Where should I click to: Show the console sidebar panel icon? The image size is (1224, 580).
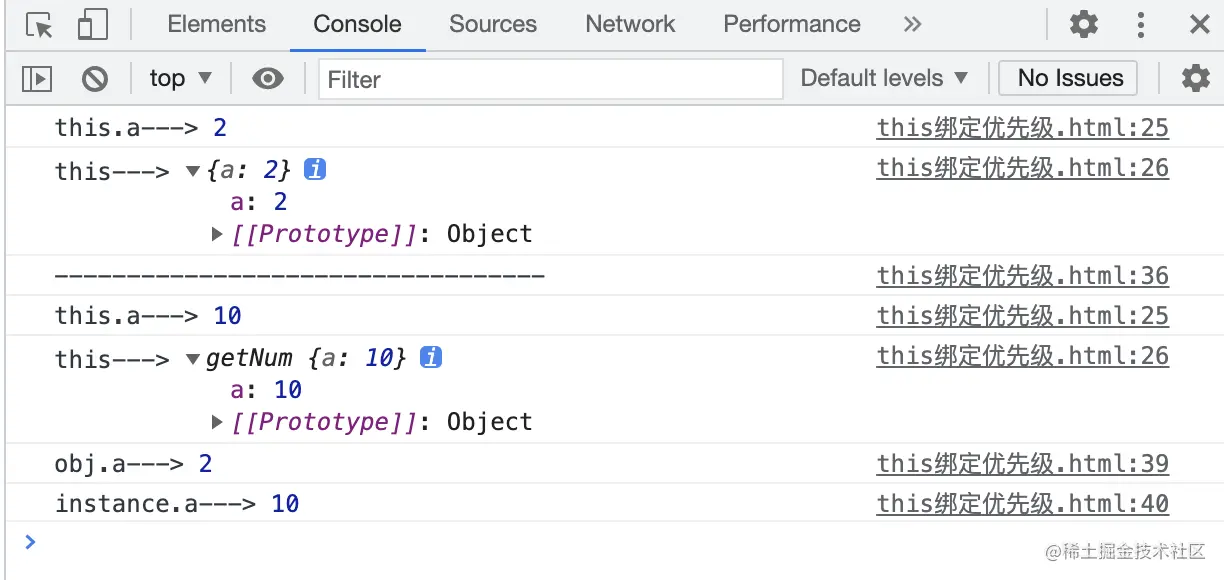[37, 78]
